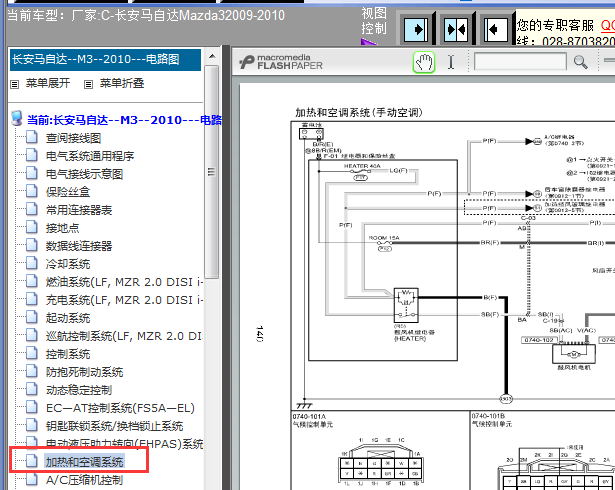Open 充电系统(LF, MZR 2.0 DISI) entry
The height and width of the screenshot is (490, 615).
124,300
